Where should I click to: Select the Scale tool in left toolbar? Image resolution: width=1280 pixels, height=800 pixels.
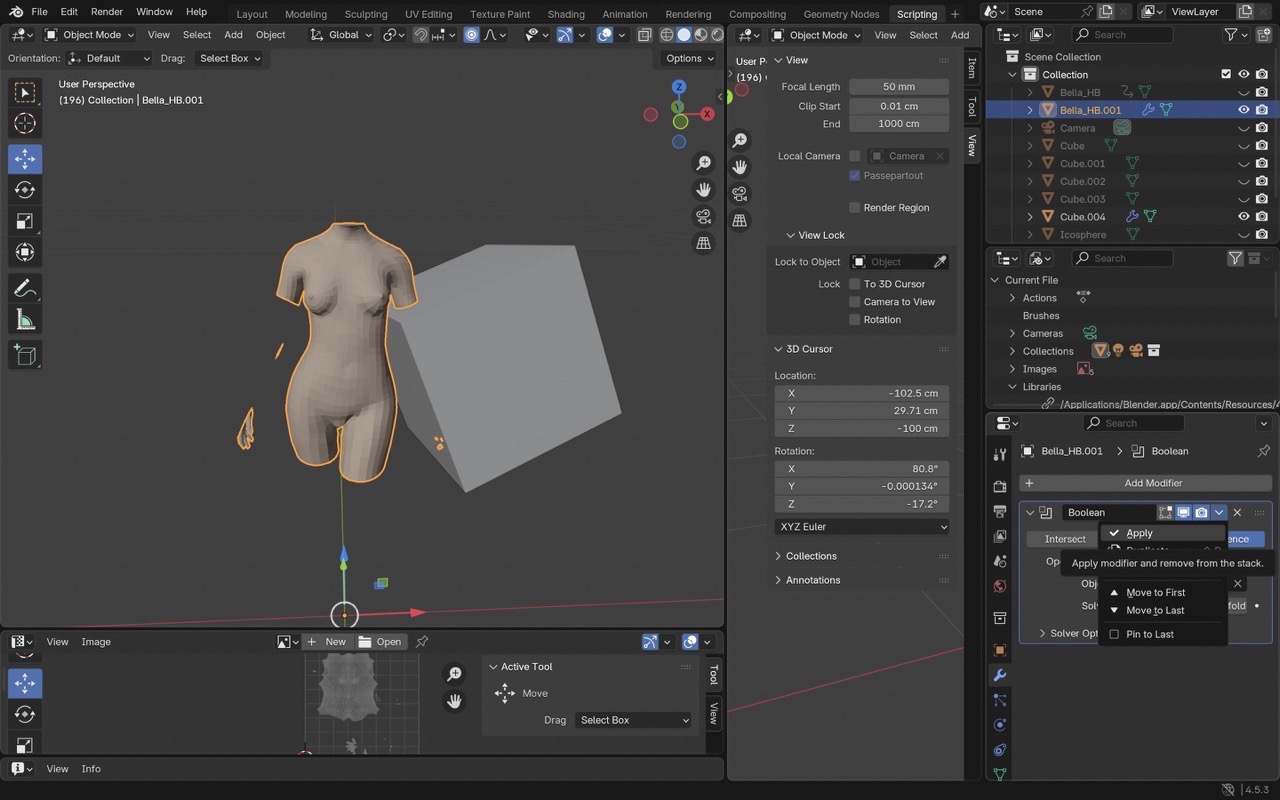pyautogui.click(x=25, y=221)
